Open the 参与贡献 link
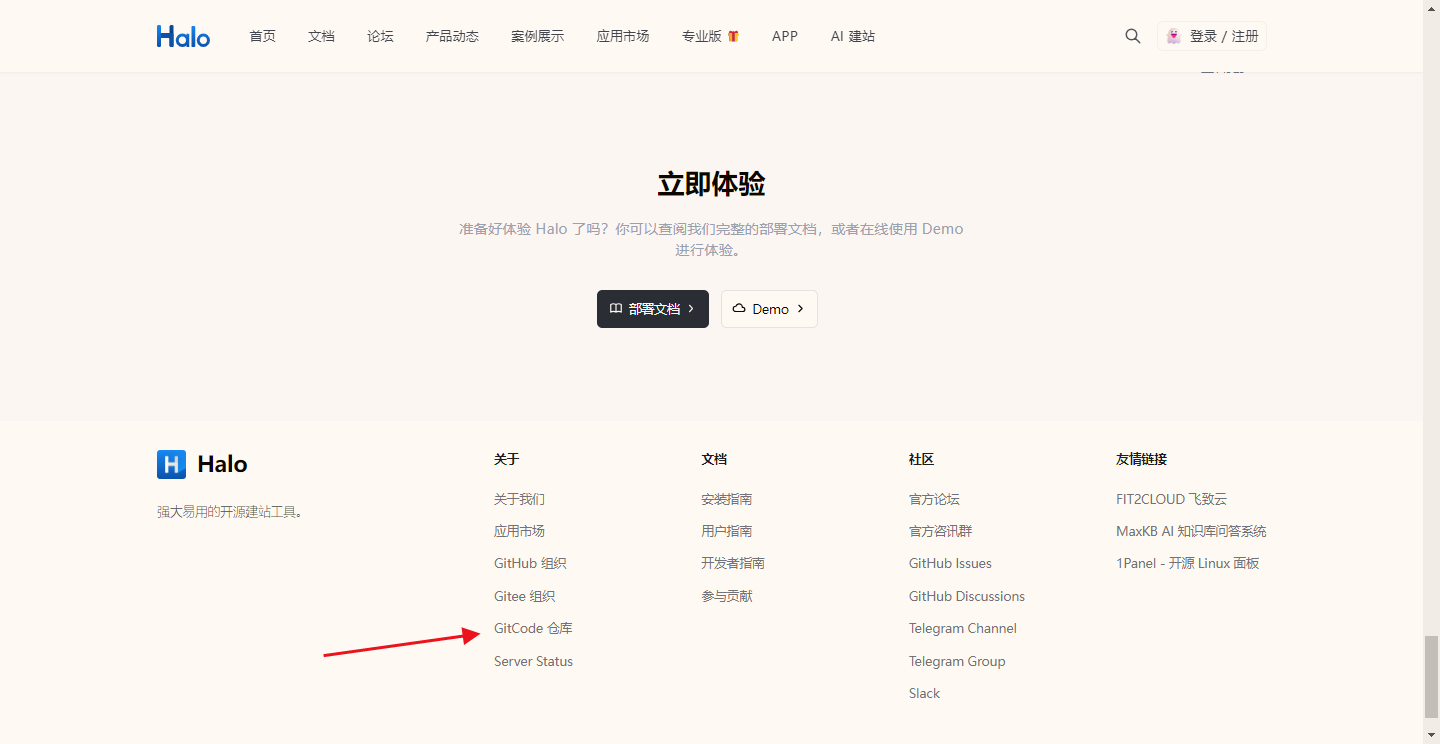Screen dimensions: 1440x744 click(727, 596)
